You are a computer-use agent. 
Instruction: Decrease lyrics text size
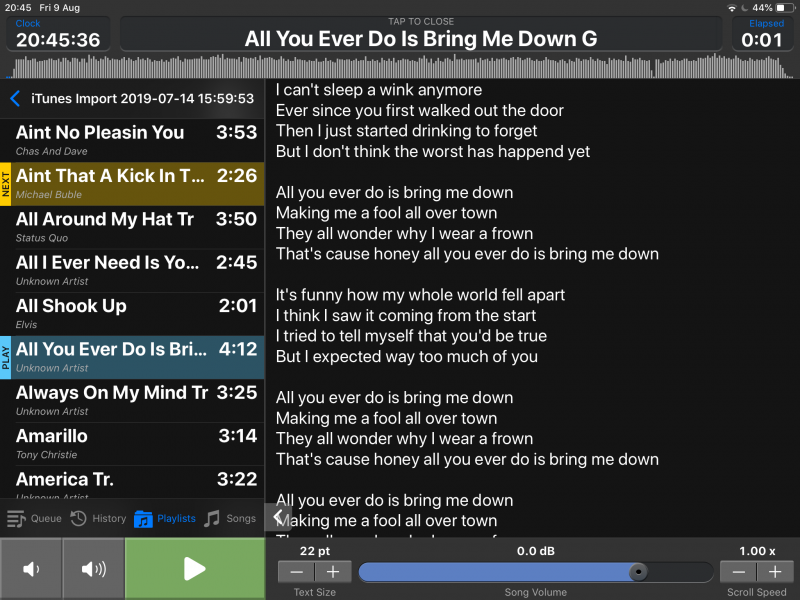(296, 572)
